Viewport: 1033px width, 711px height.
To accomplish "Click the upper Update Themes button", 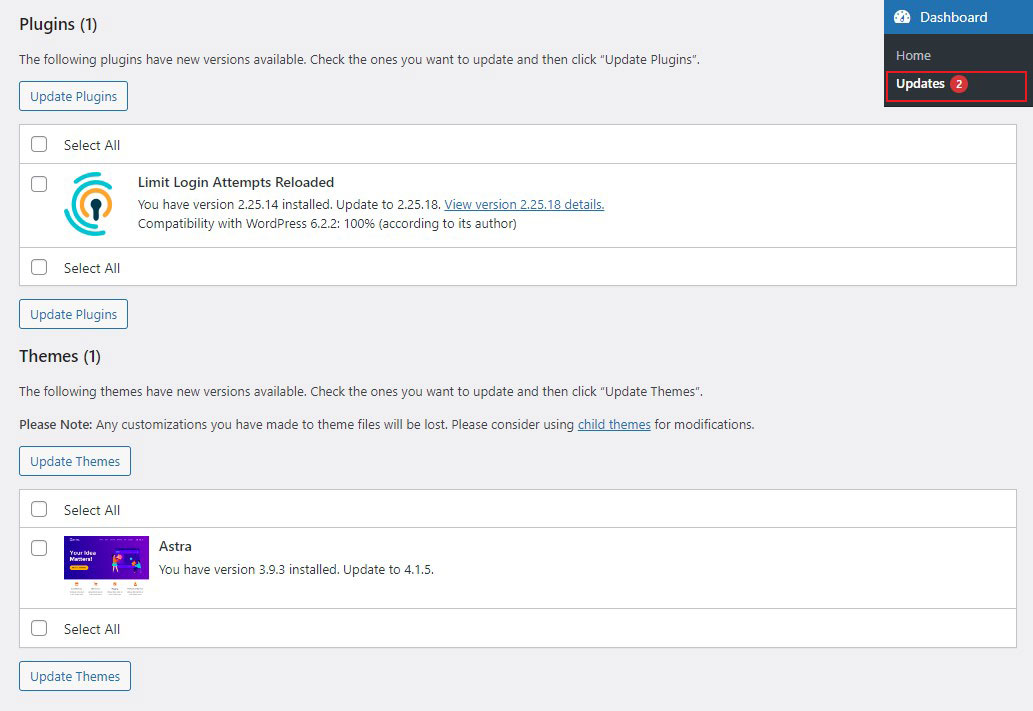I will tap(74, 461).
